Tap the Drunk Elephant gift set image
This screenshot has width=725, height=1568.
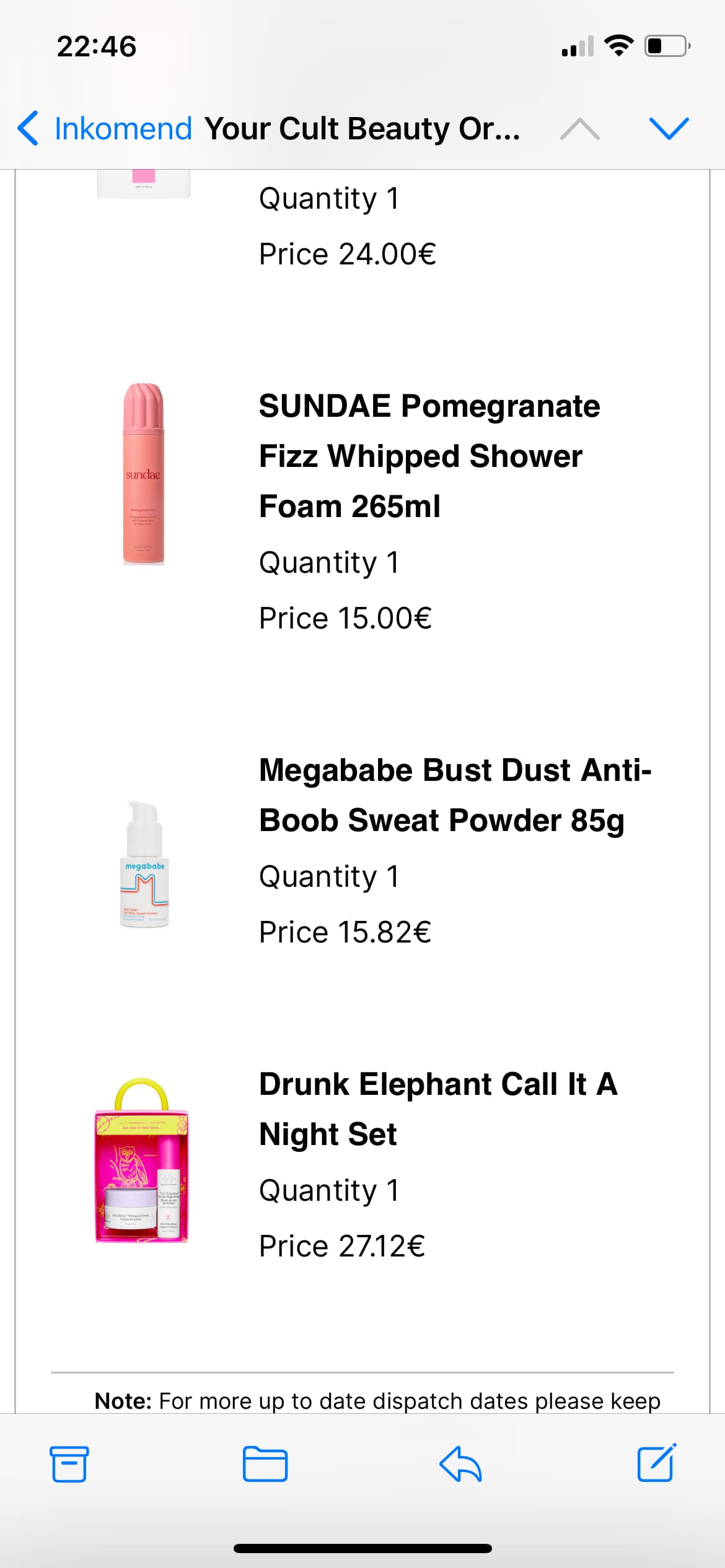[142, 1161]
